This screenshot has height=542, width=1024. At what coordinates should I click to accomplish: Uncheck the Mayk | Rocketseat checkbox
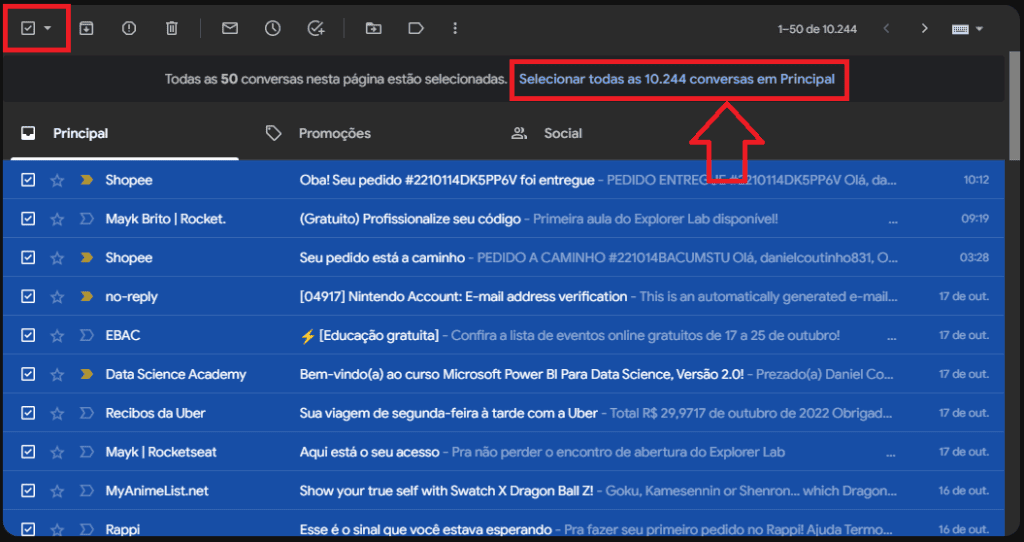27,452
